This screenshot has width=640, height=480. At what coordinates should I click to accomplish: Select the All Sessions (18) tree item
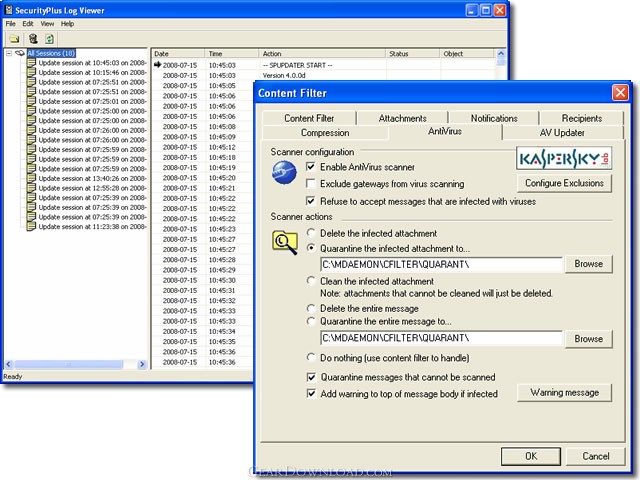[51, 53]
